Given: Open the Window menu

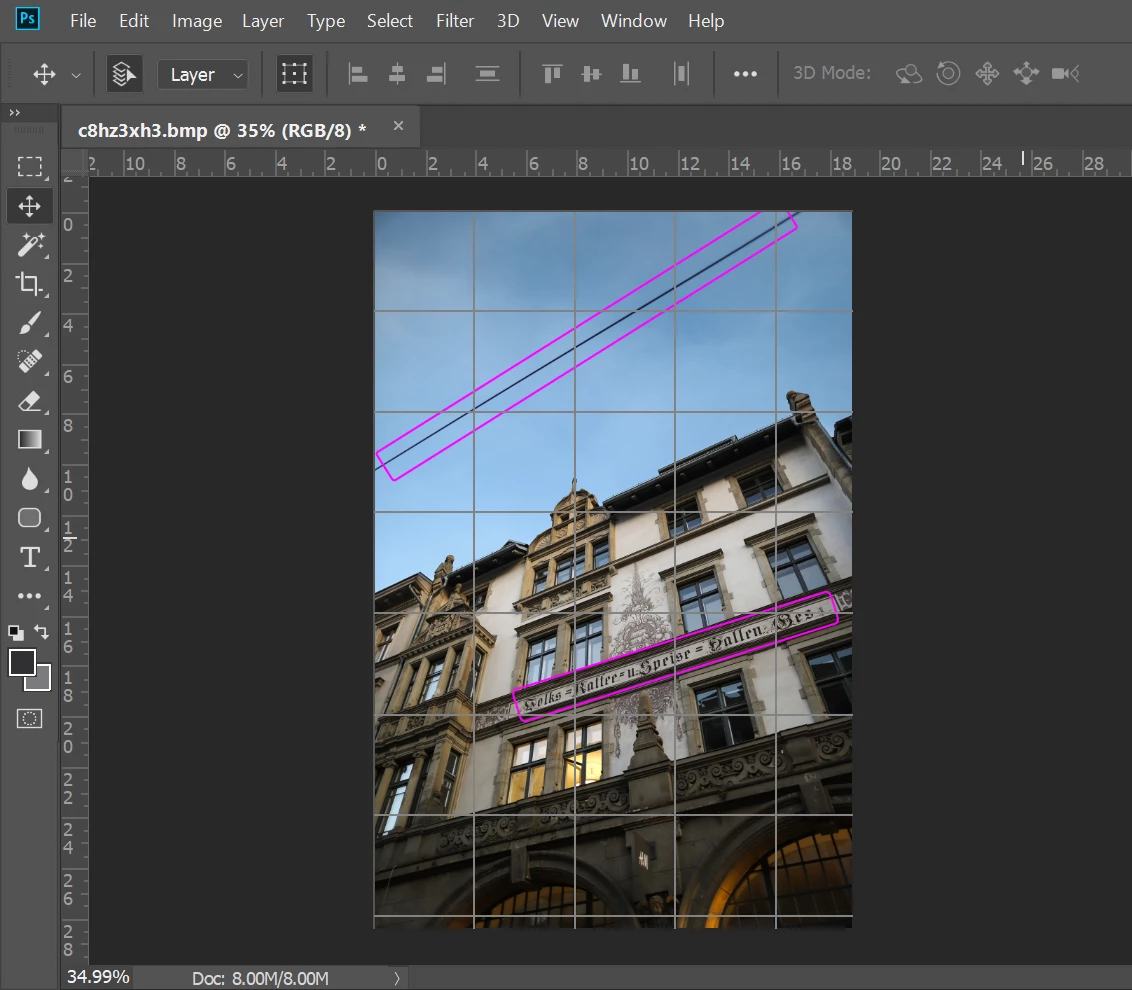Looking at the screenshot, I should pyautogui.click(x=634, y=21).
